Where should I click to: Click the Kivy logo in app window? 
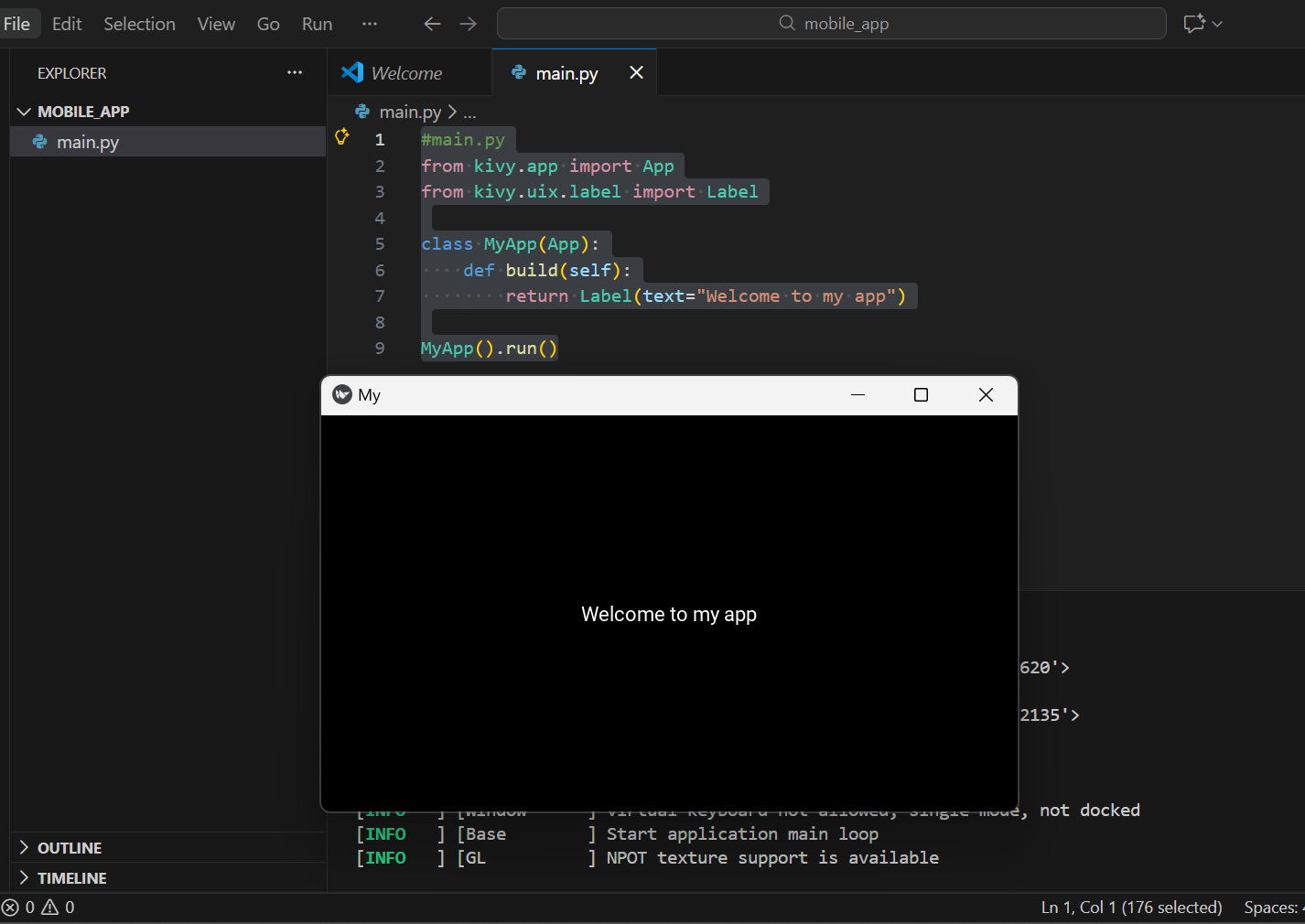click(x=342, y=394)
